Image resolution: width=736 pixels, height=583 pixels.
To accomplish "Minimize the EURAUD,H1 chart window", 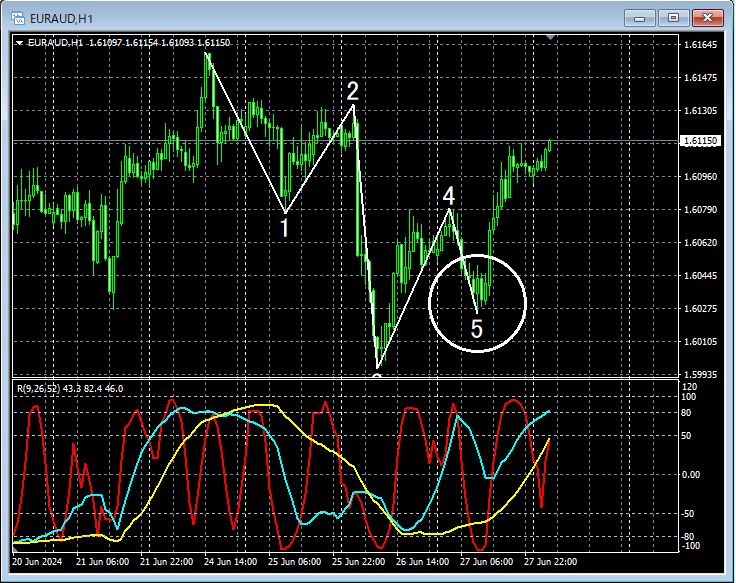I will pyautogui.click(x=639, y=18).
